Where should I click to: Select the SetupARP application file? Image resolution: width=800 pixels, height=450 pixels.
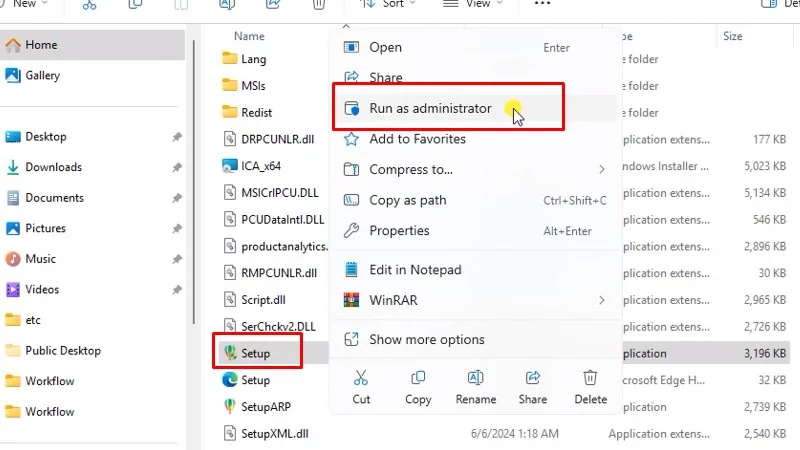pos(265,406)
